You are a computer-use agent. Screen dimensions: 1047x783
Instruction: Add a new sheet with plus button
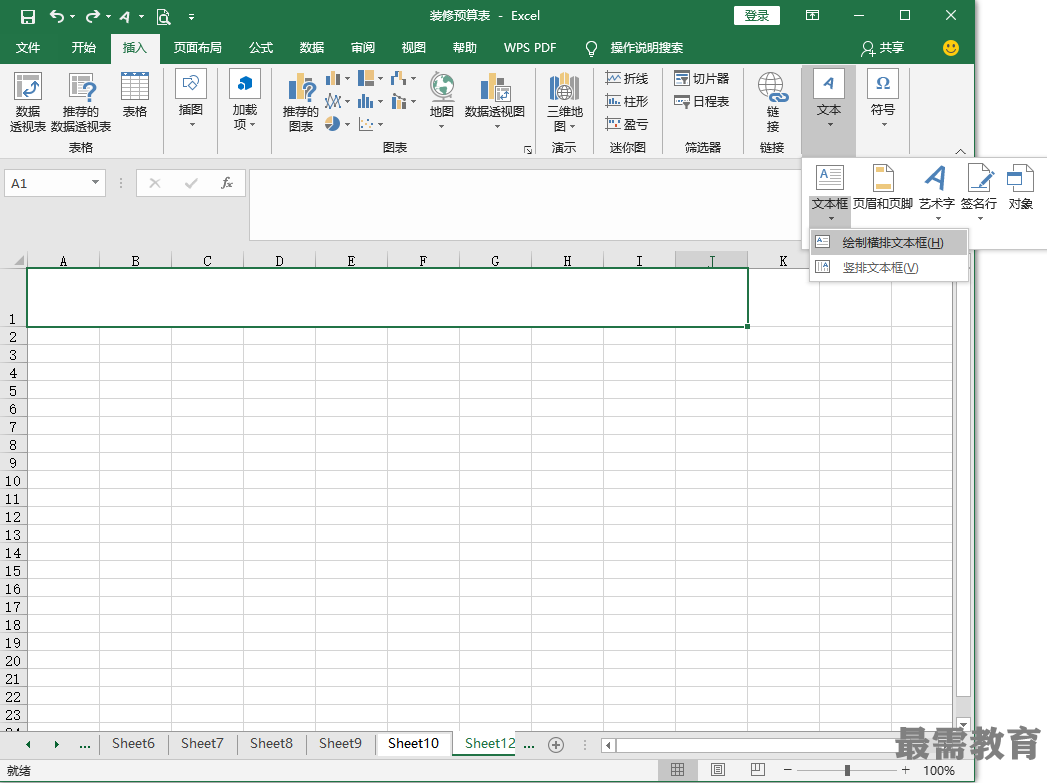coord(556,744)
